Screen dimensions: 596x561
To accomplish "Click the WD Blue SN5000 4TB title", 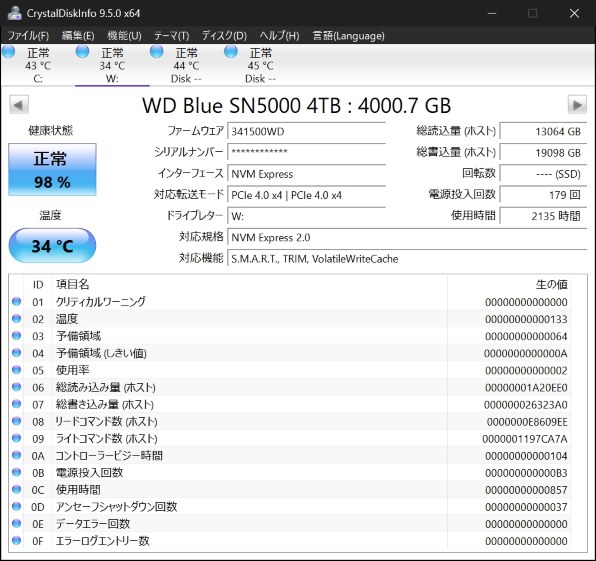I will pos(296,105).
